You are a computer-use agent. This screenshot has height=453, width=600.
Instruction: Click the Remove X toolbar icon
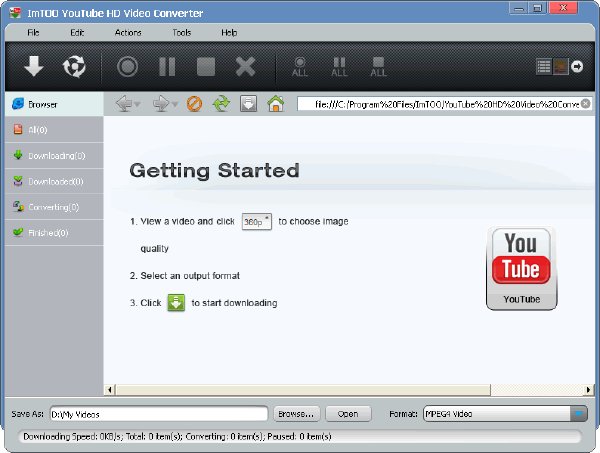pyautogui.click(x=245, y=67)
